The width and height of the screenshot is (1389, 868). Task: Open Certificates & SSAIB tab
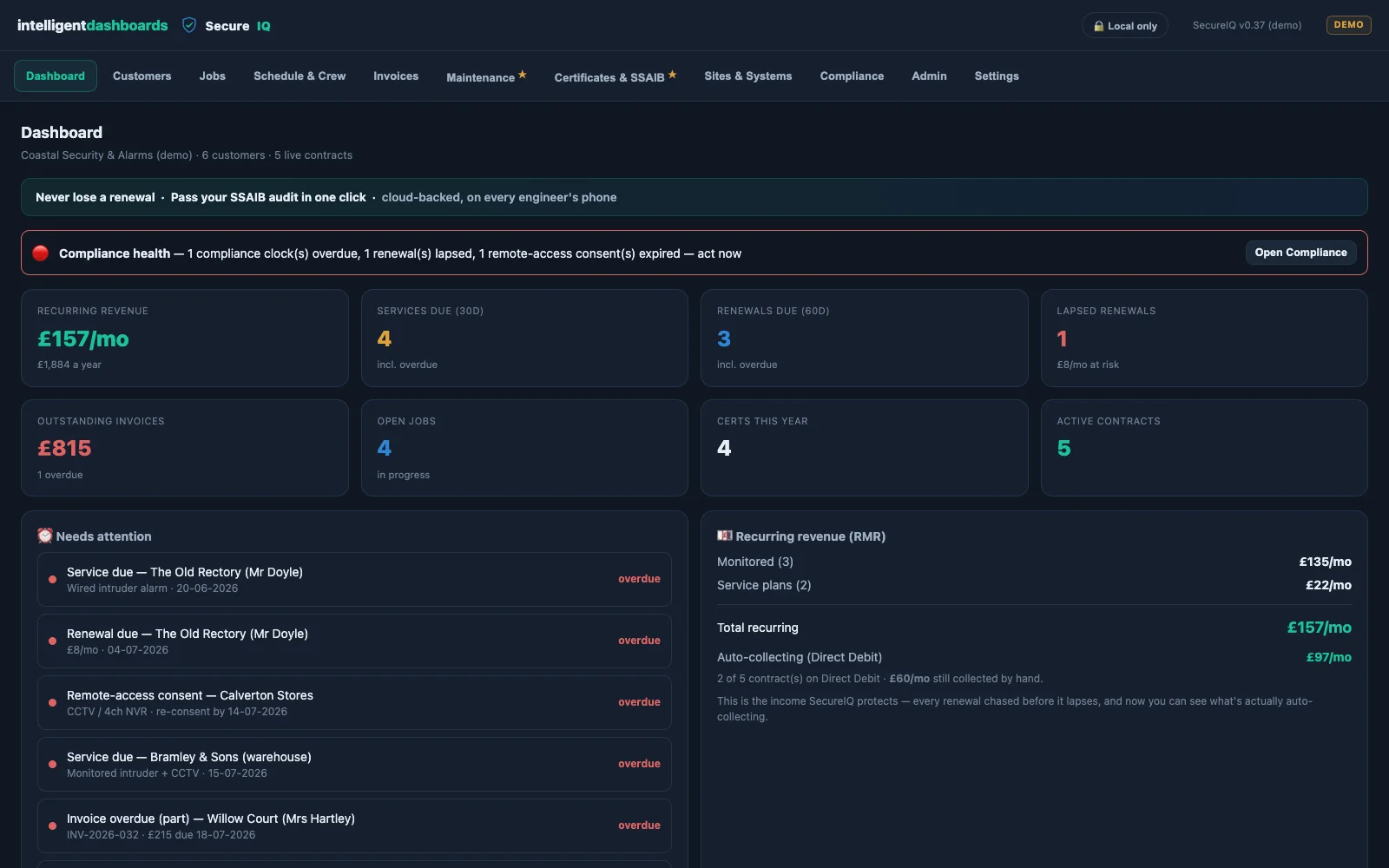tap(616, 76)
